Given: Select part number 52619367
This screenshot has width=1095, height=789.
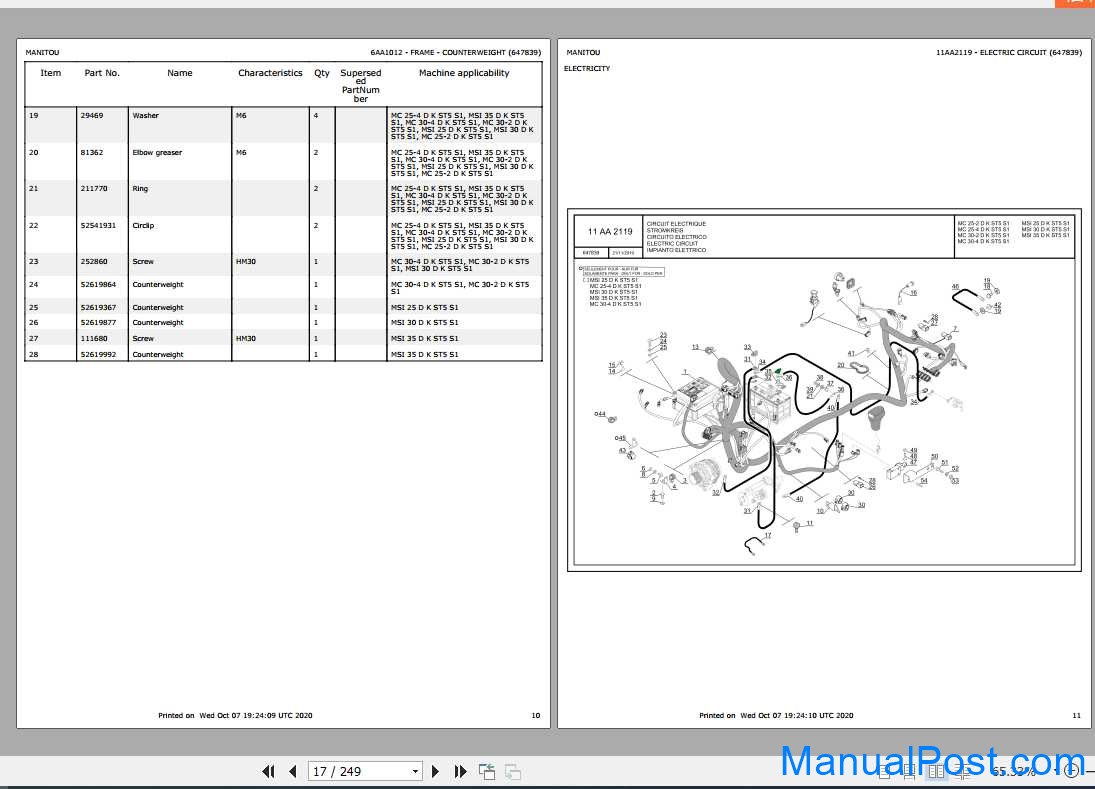Looking at the screenshot, I should (x=98, y=308).
